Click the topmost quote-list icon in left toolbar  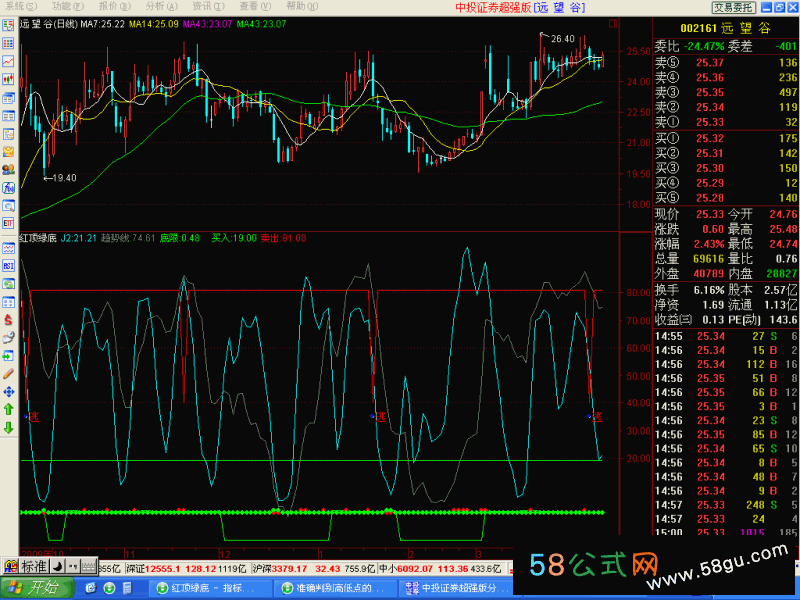tap(8, 26)
